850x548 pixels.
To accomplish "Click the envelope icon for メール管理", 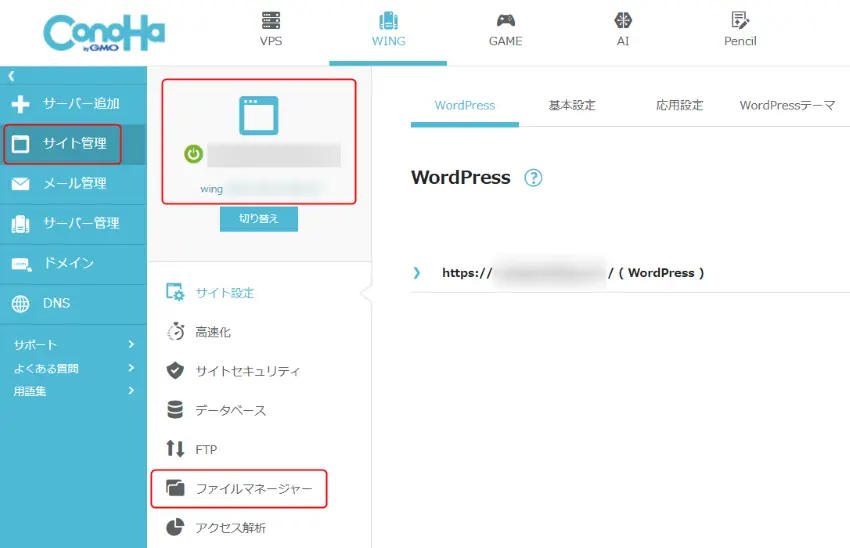I will coord(21,184).
